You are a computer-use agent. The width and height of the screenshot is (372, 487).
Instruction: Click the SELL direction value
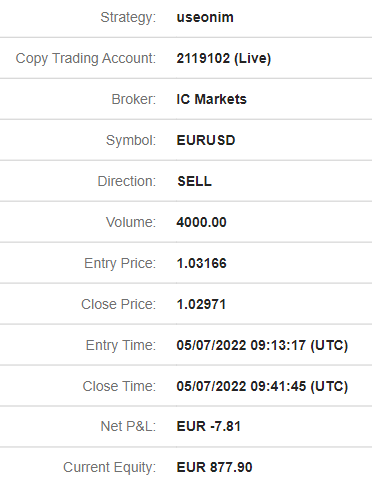point(195,181)
